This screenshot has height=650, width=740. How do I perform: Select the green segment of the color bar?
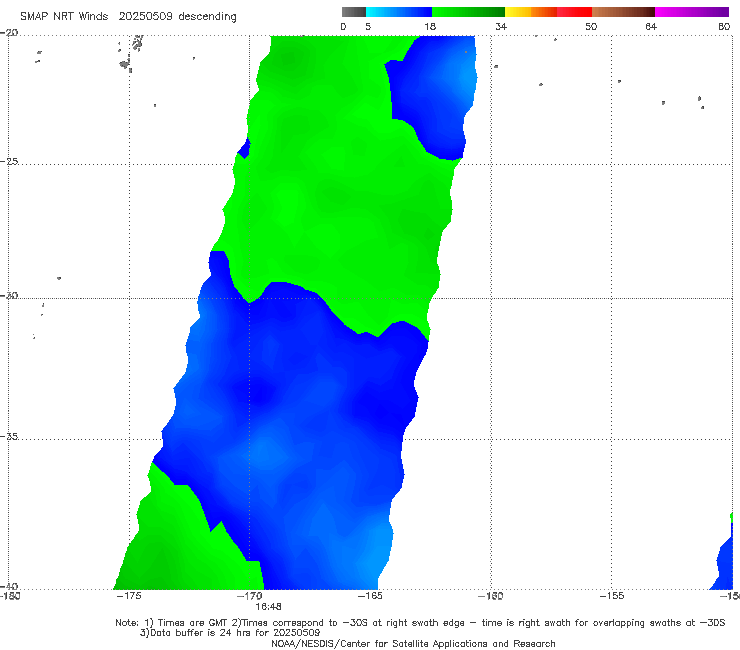click(x=468, y=12)
